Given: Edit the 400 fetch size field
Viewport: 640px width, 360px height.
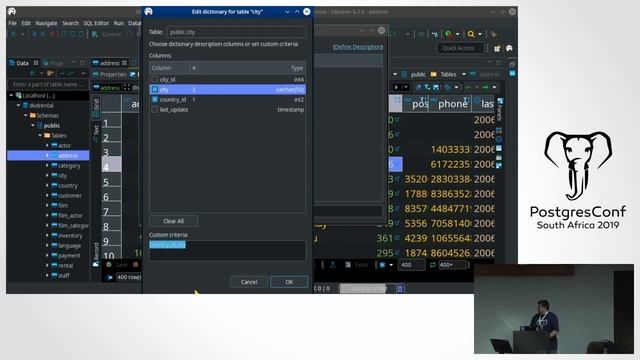Looking at the screenshot, I should (x=411, y=265).
